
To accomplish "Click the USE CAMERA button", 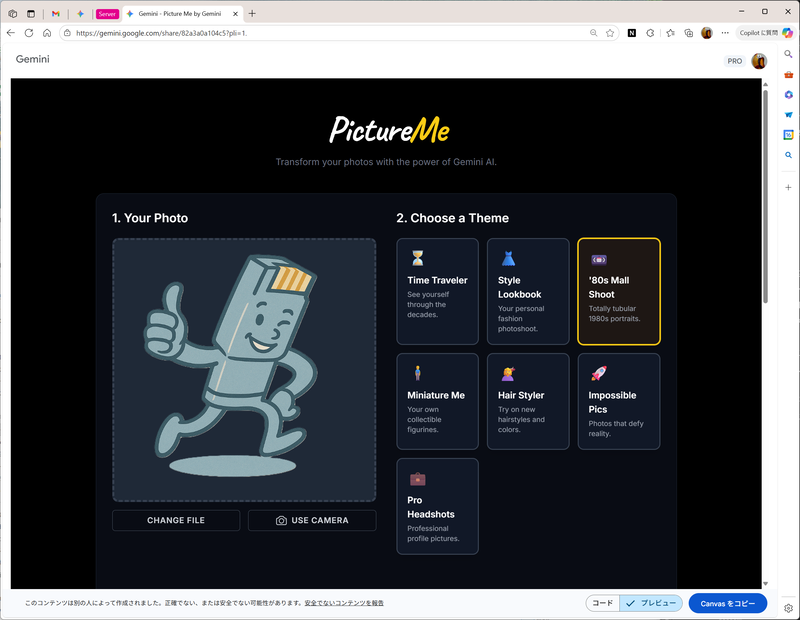I will [312, 520].
